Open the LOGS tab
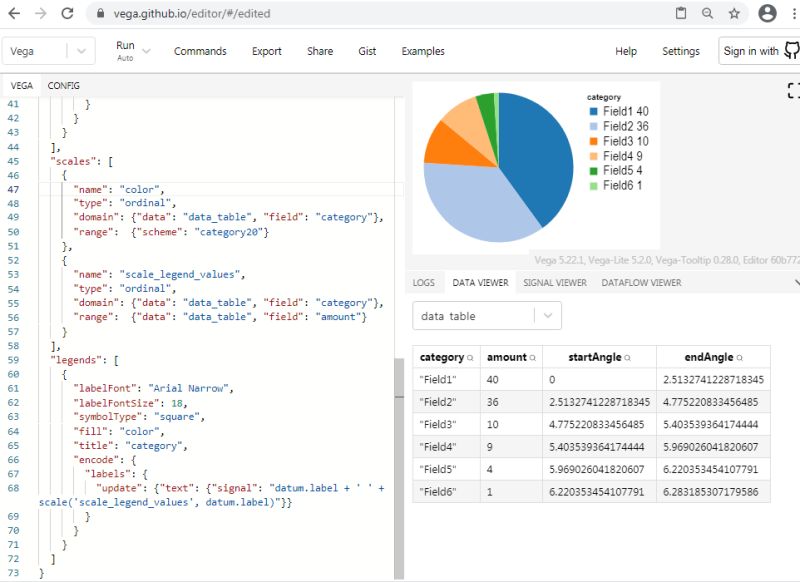The height and width of the screenshot is (582, 800). click(424, 282)
